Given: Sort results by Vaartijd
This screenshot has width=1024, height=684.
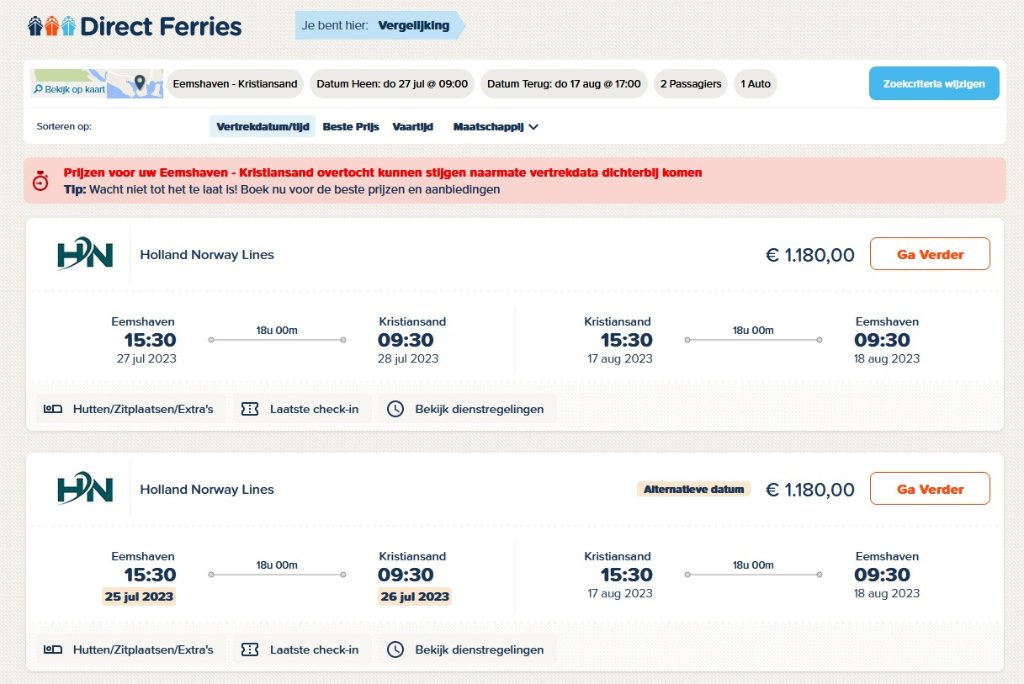Looking at the screenshot, I should [x=412, y=127].
